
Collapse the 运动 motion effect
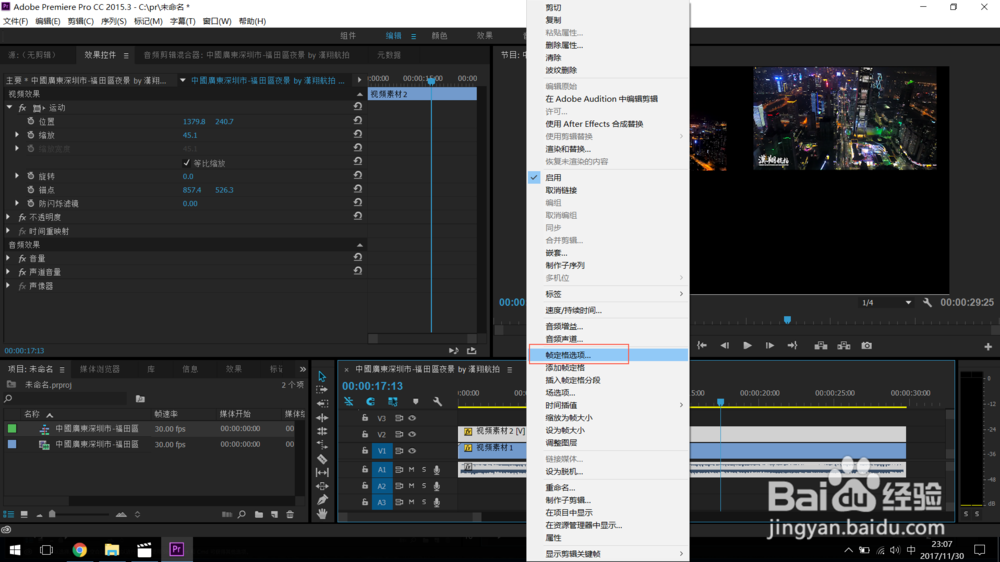click(x=9, y=107)
